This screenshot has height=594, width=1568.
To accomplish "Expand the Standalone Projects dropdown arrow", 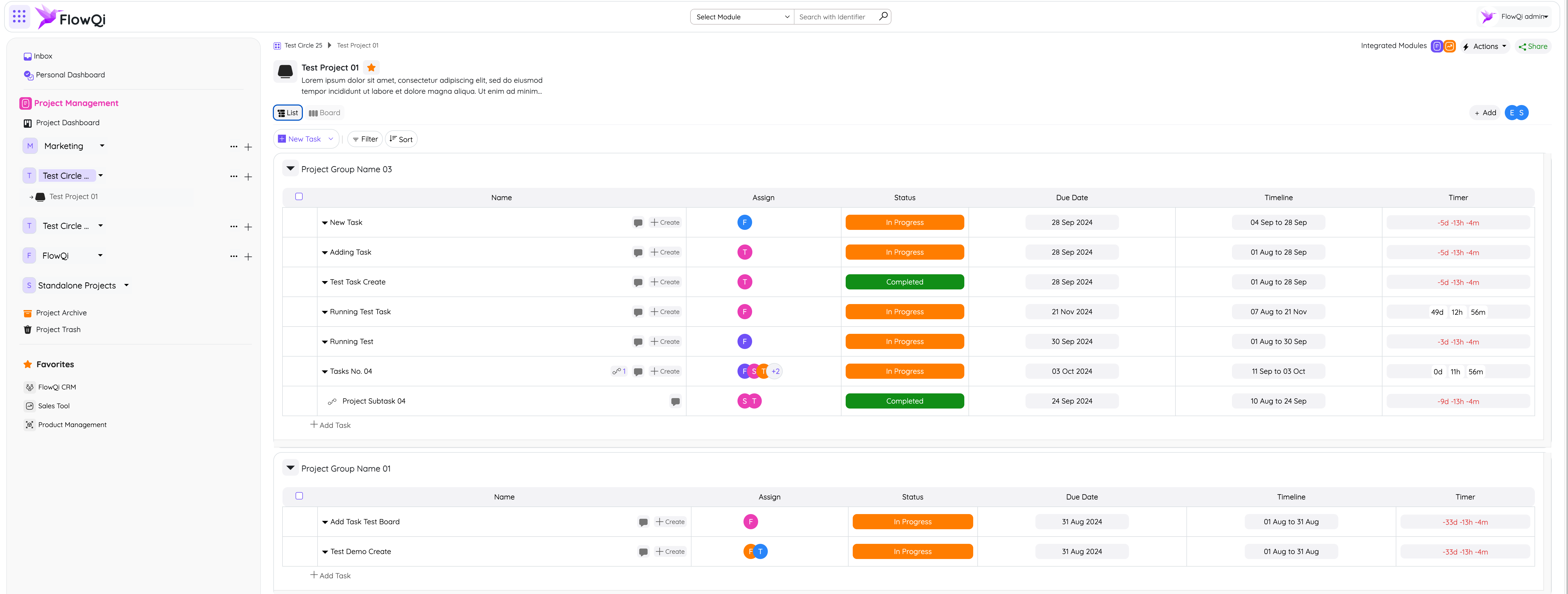I will click(126, 285).
